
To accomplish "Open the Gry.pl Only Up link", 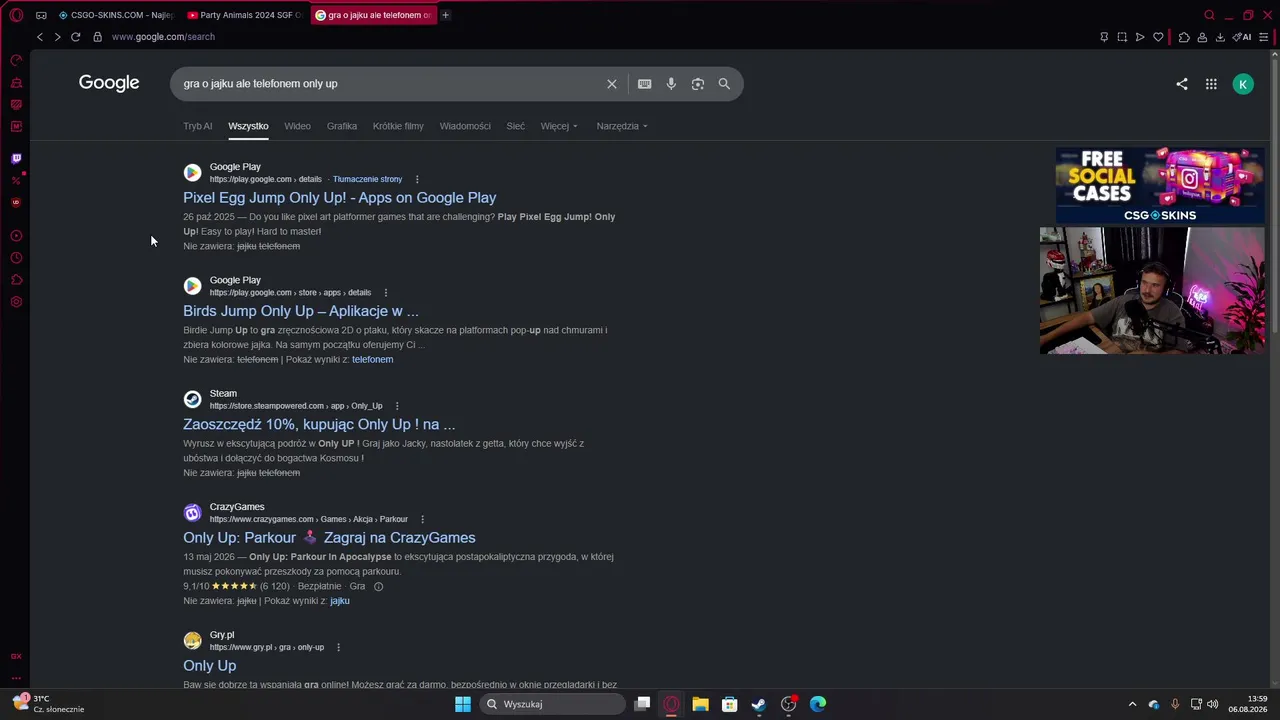I will click(210, 666).
